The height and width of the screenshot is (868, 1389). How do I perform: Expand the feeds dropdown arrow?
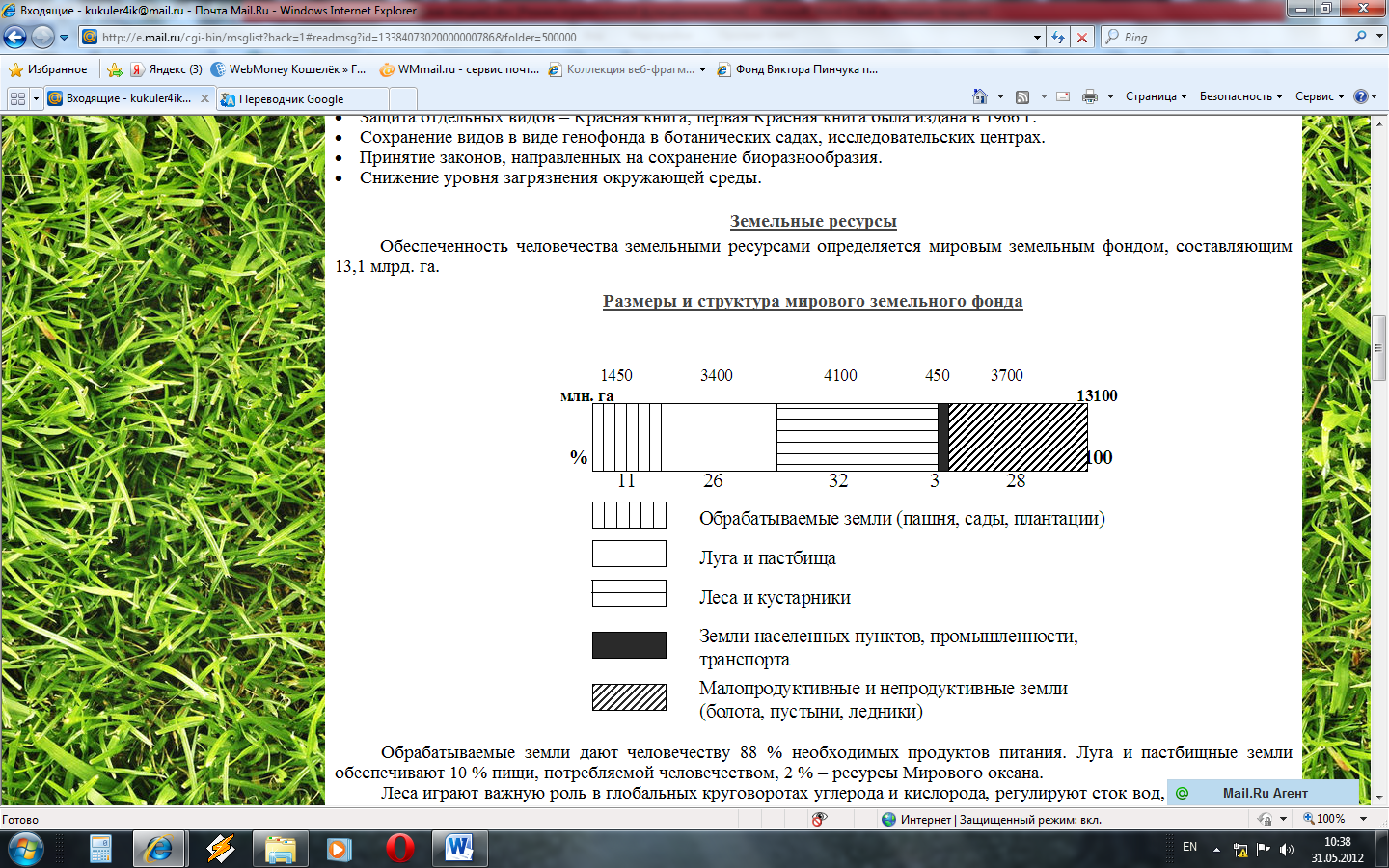1044,96
